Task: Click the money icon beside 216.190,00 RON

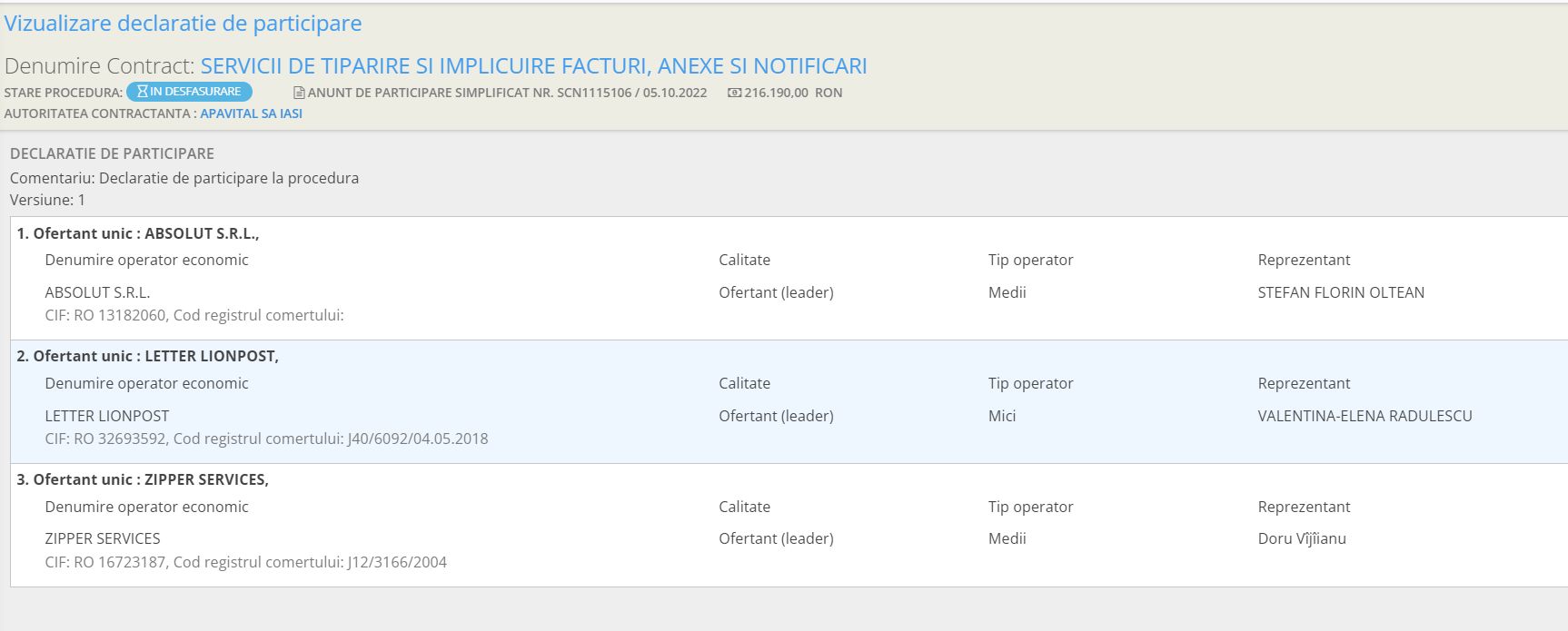Action: [734, 93]
